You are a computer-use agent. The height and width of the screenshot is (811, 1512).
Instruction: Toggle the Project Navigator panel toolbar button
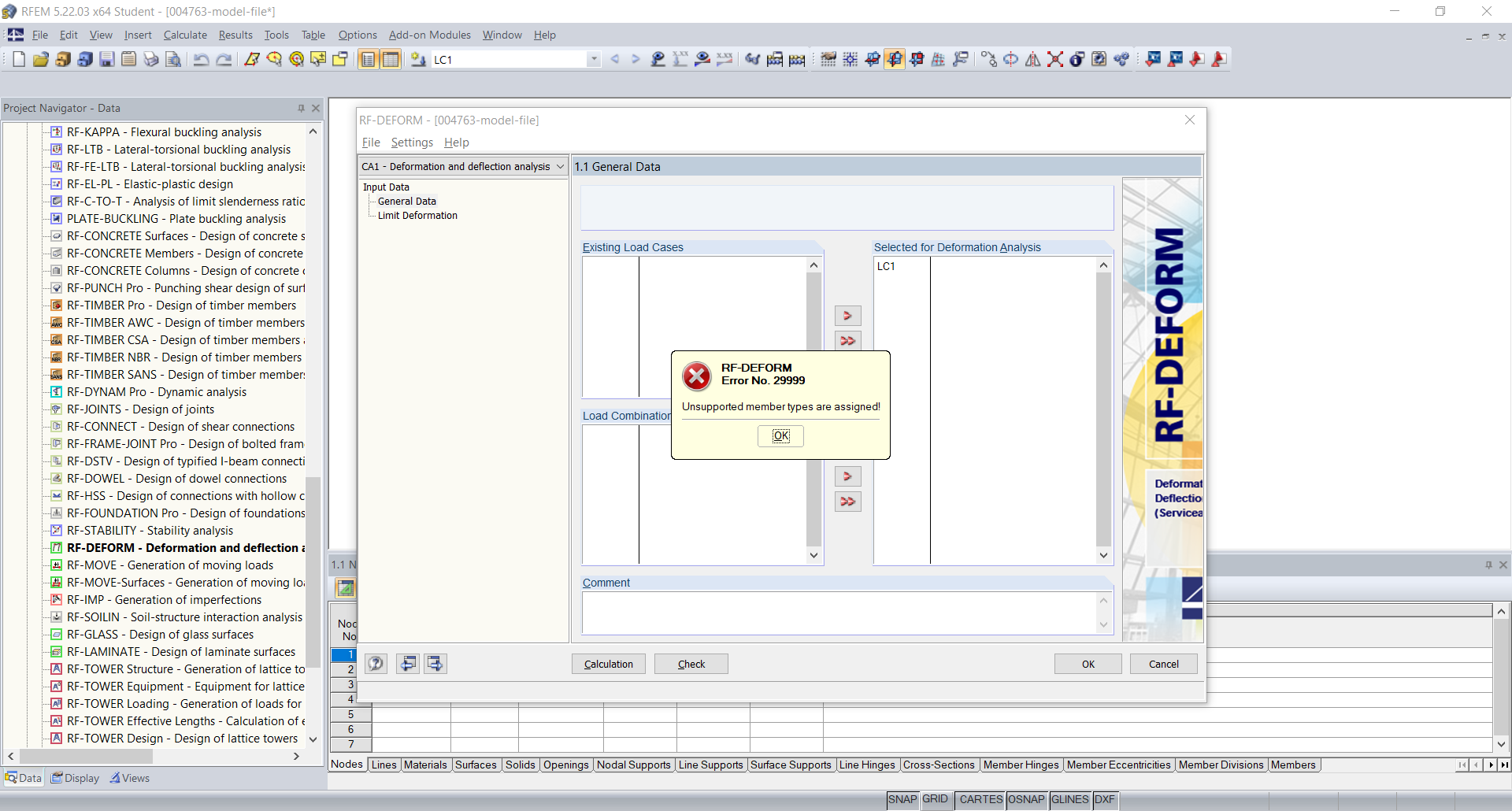(369, 59)
